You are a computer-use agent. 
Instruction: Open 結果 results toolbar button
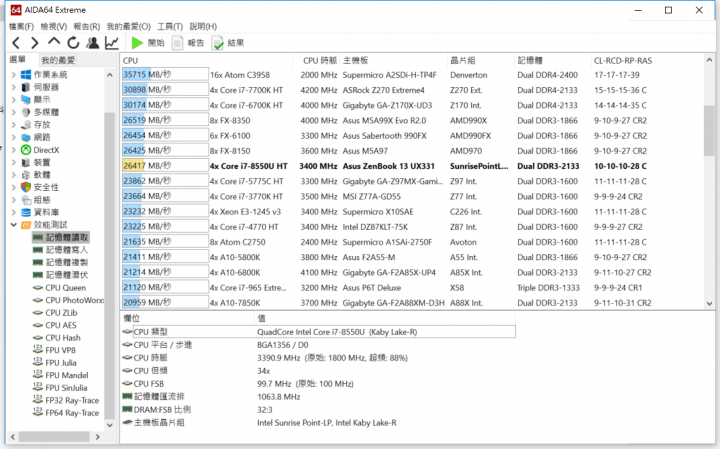[x=228, y=43]
